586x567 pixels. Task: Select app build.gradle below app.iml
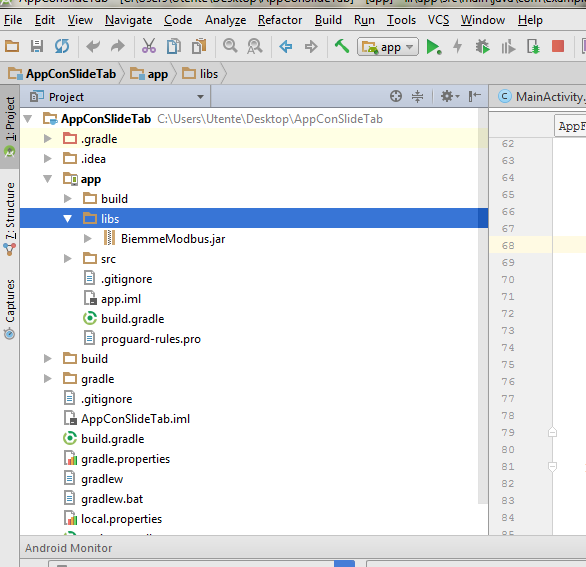point(132,319)
